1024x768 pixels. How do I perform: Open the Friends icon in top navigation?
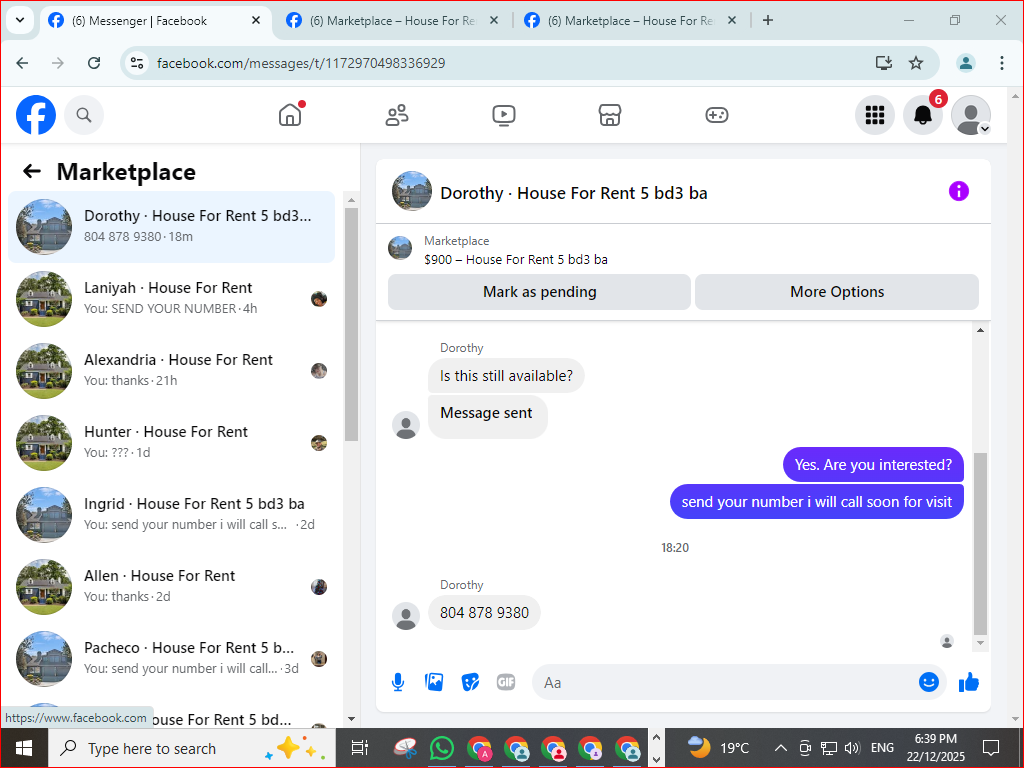[x=397, y=115]
